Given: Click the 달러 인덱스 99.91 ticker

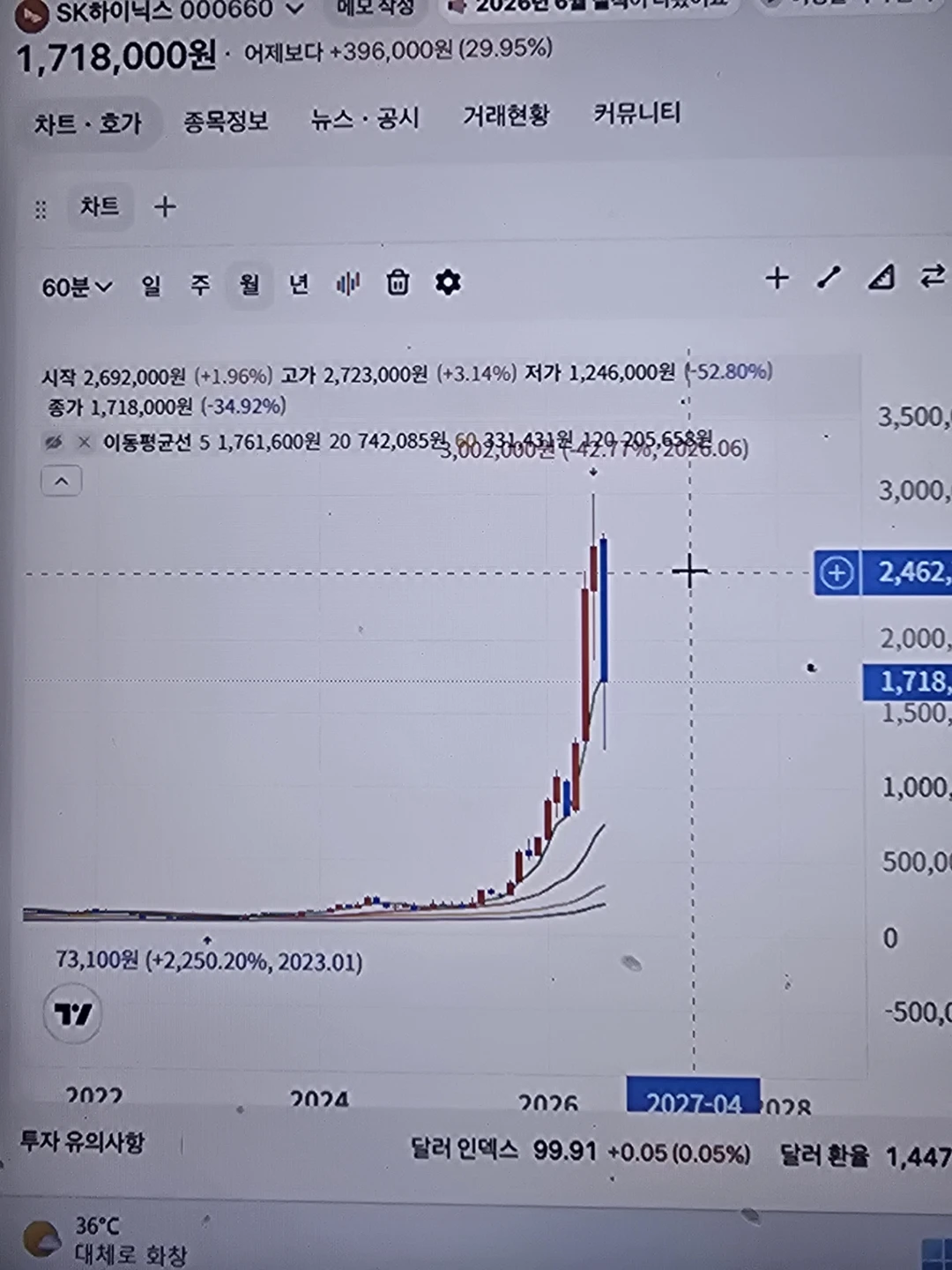Looking at the screenshot, I should coord(580,1151).
